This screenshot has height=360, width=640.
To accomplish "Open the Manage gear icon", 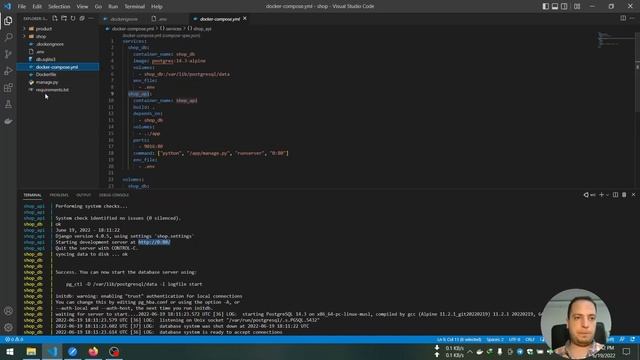I will (x=8, y=327).
